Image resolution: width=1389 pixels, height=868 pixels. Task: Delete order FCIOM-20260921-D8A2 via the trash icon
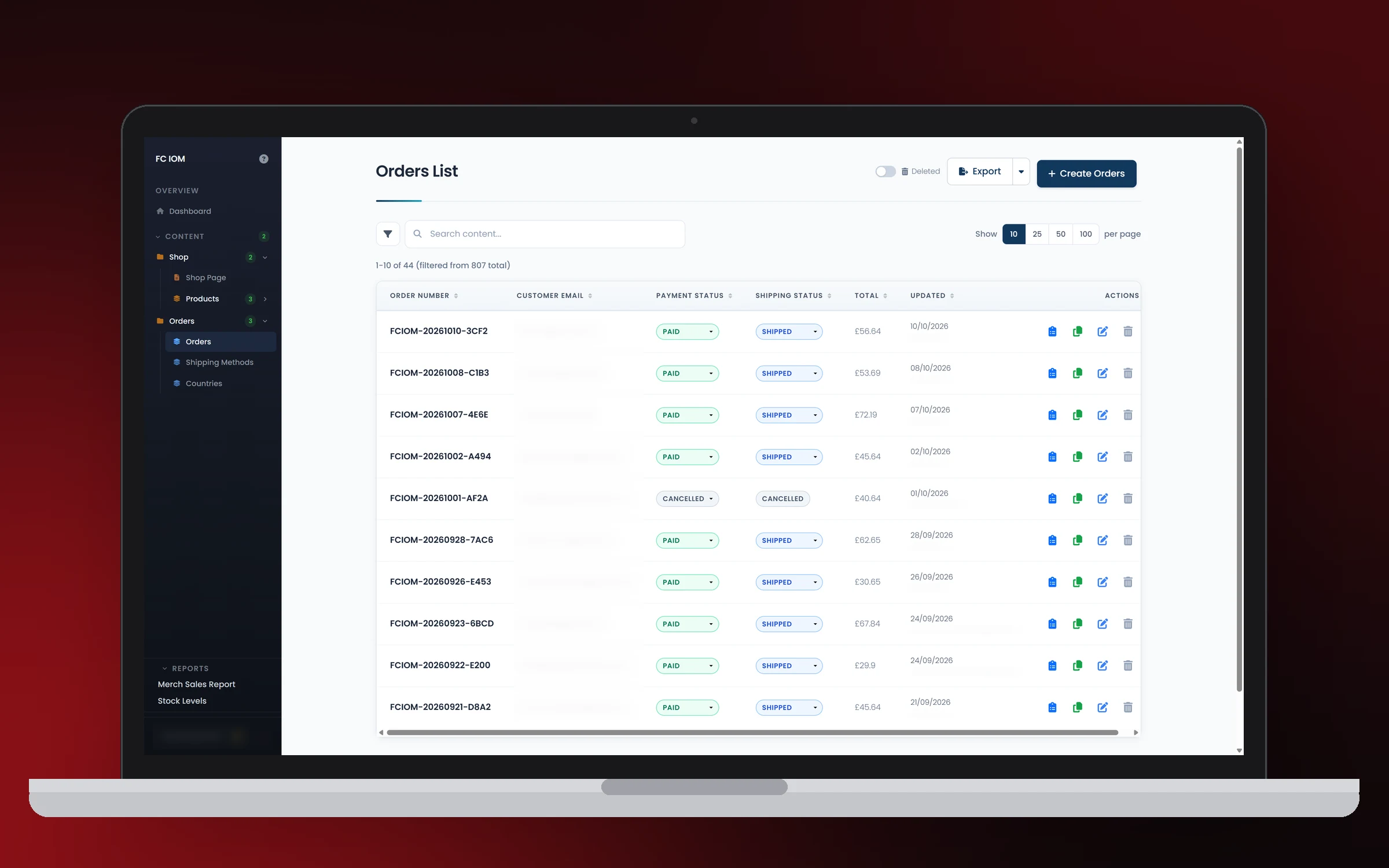pos(1127,707)
